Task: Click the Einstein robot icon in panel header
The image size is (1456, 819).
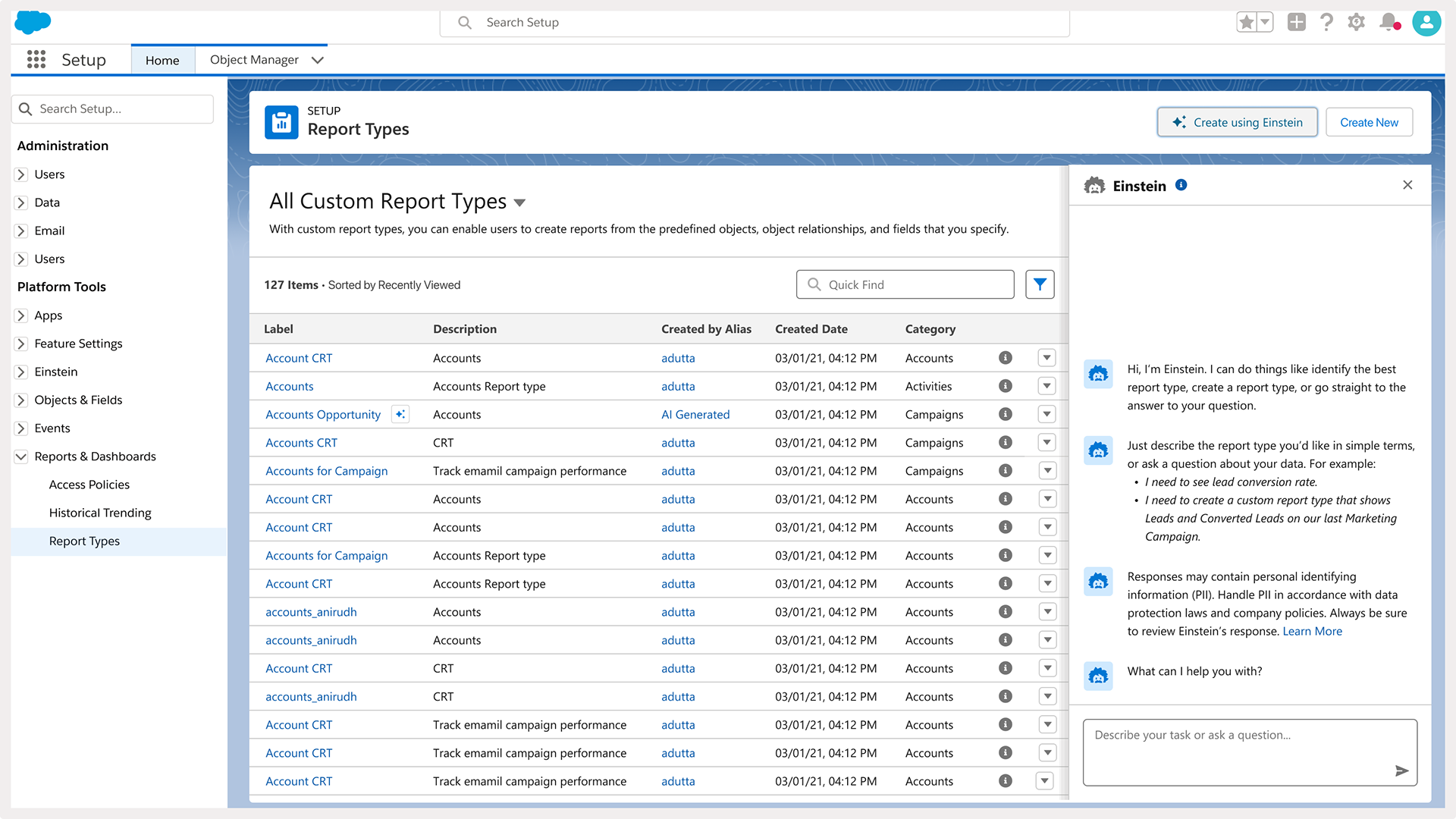Action: coord(1094,186)
